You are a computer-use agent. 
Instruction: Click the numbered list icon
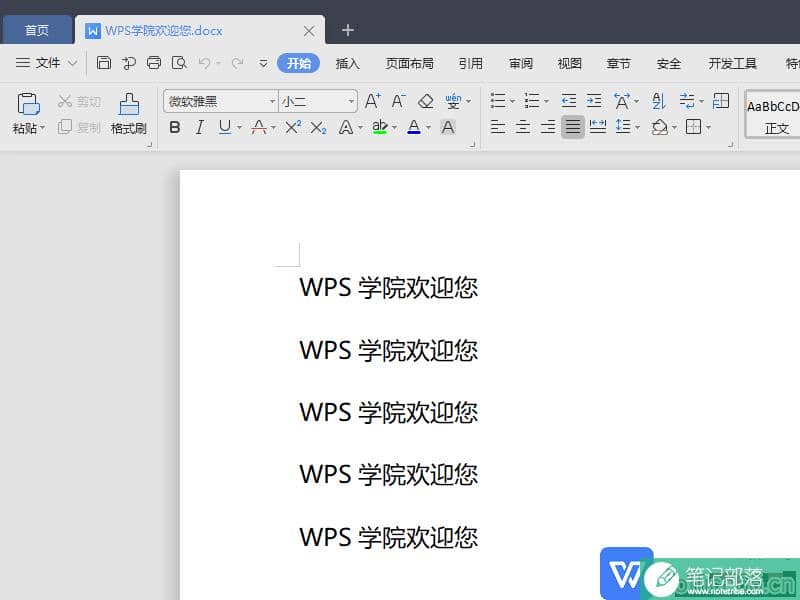click(x=532, y=101)
